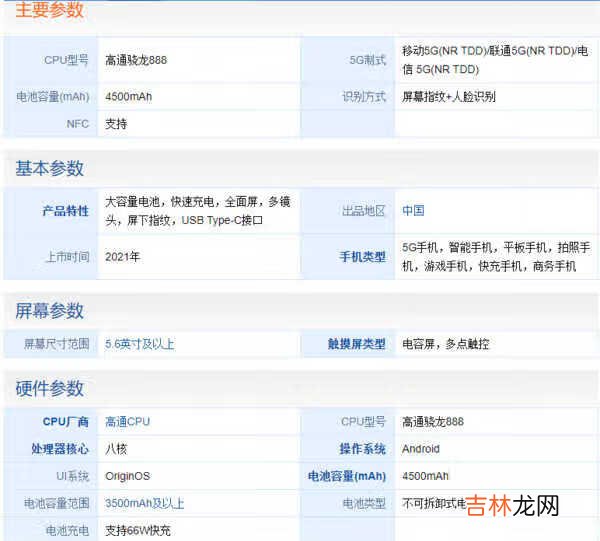Viewport: 600px width, 541px height.
Task: Select the 硬件参数 section heading
Action: (49, 389)
